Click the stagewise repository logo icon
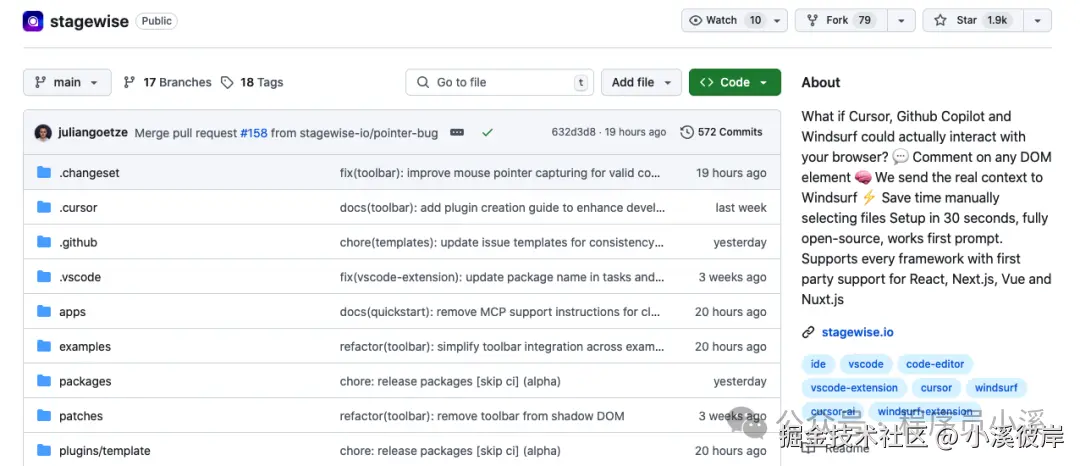1080x466 pixels. coord(33,21)
